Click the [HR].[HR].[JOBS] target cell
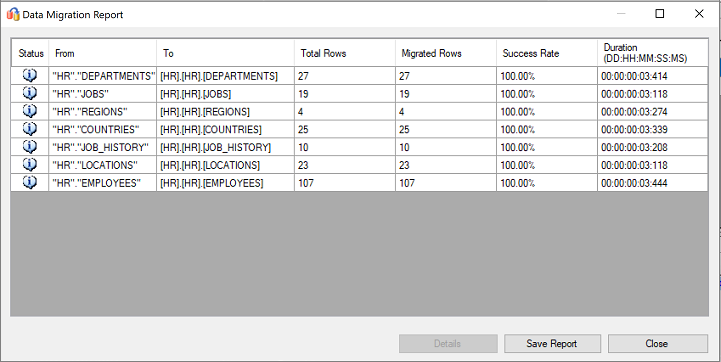Image resolution: width=721 pixels, height=362 pixels. [225, 94]
